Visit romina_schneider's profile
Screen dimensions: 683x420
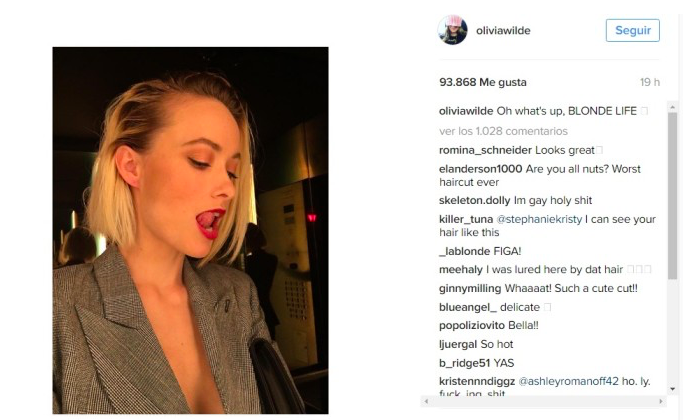pos(485,150)
